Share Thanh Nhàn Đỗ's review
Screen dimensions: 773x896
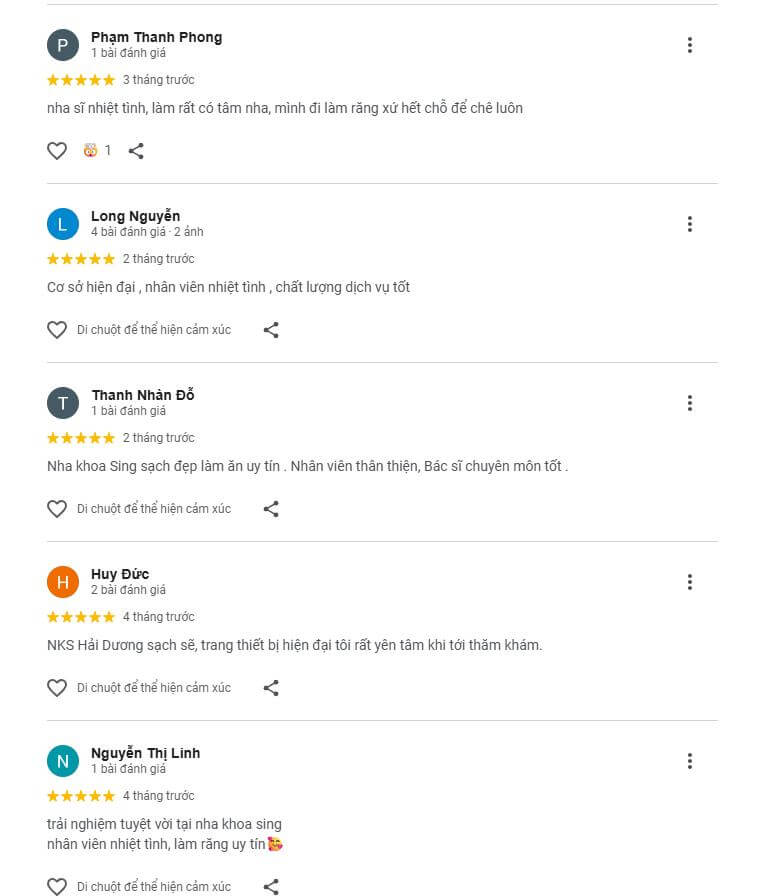point(271,509)
